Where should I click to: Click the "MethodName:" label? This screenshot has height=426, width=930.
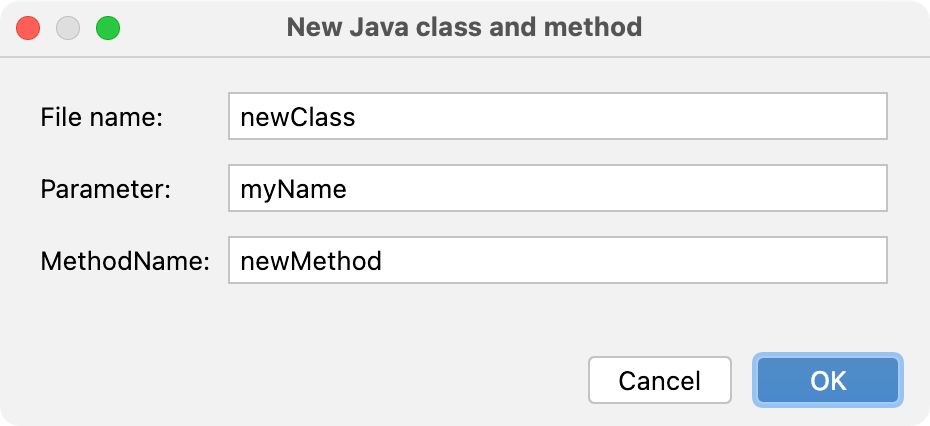pyautogui.click(x=125, y=261)
